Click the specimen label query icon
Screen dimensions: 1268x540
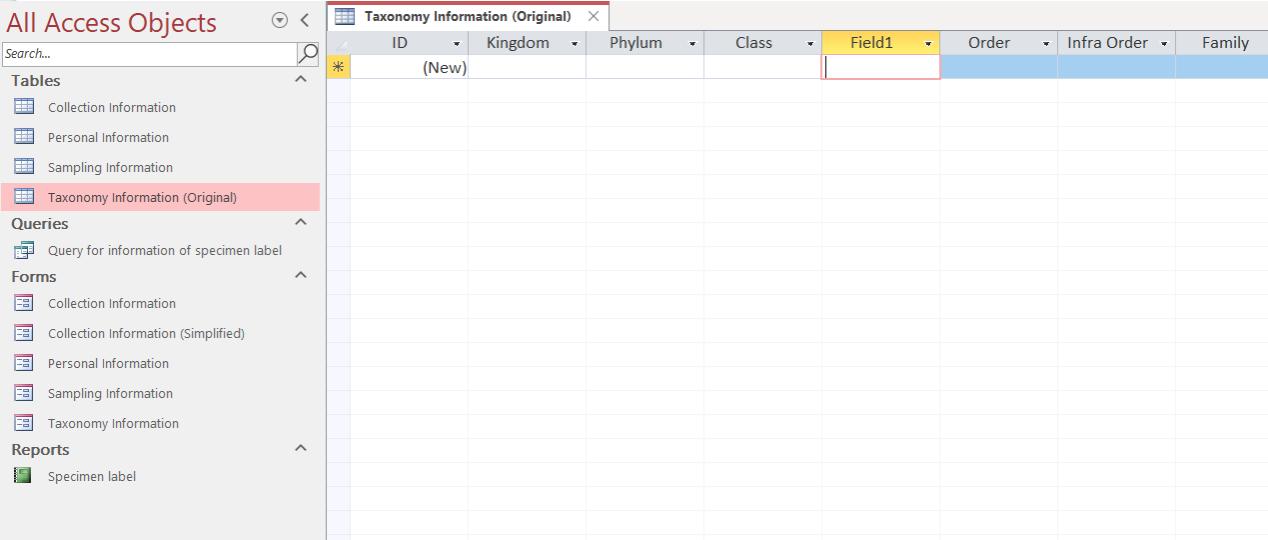click(24, 250)
